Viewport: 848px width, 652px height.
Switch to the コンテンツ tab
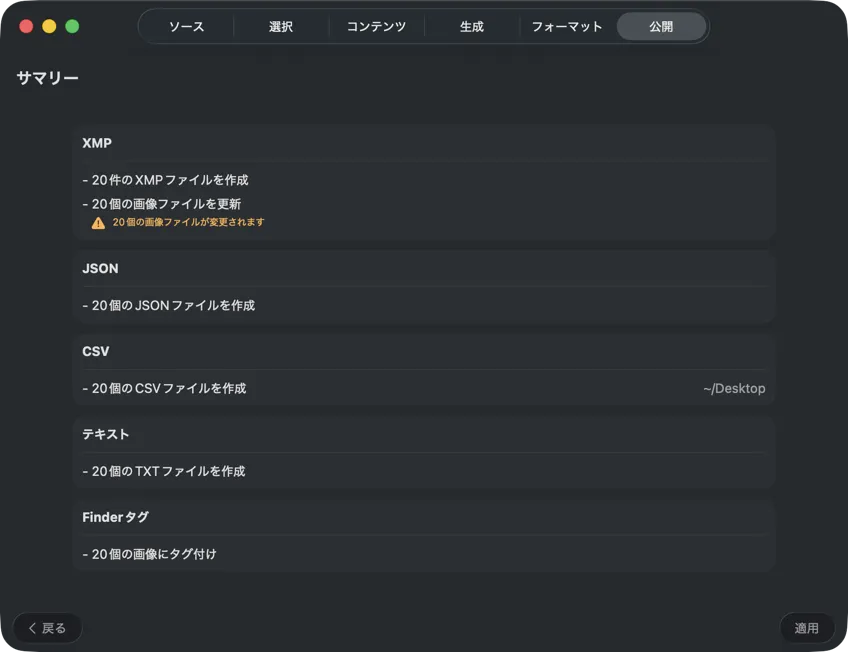click(x=376, y=27)
